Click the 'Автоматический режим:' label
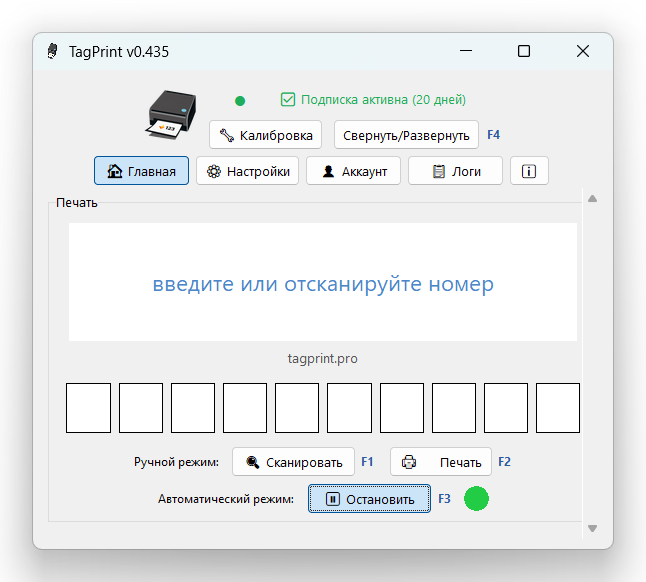646x582 pixels. pyautogui.click(x=226, y=499)
